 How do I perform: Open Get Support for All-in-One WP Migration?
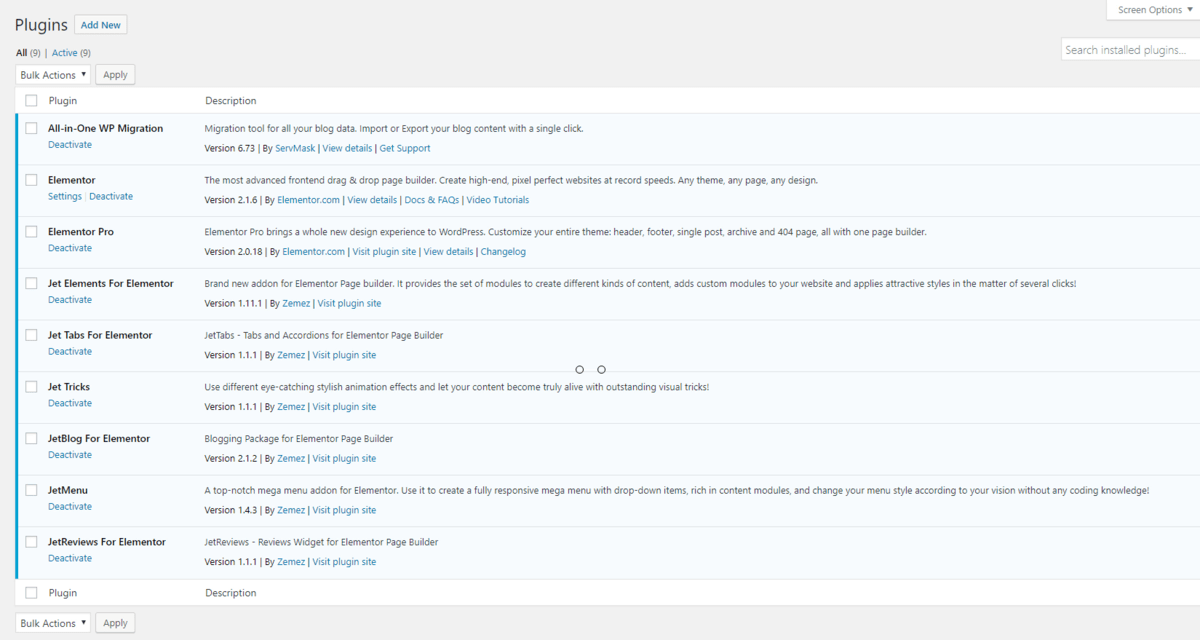[x=405, y=149]
